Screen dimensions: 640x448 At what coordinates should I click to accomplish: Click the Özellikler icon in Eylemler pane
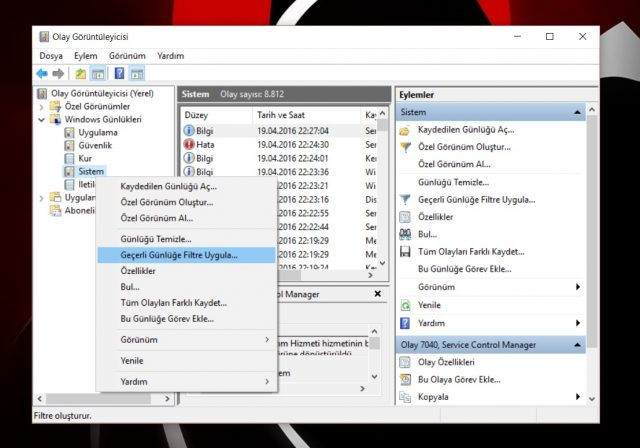click(405, 217)
